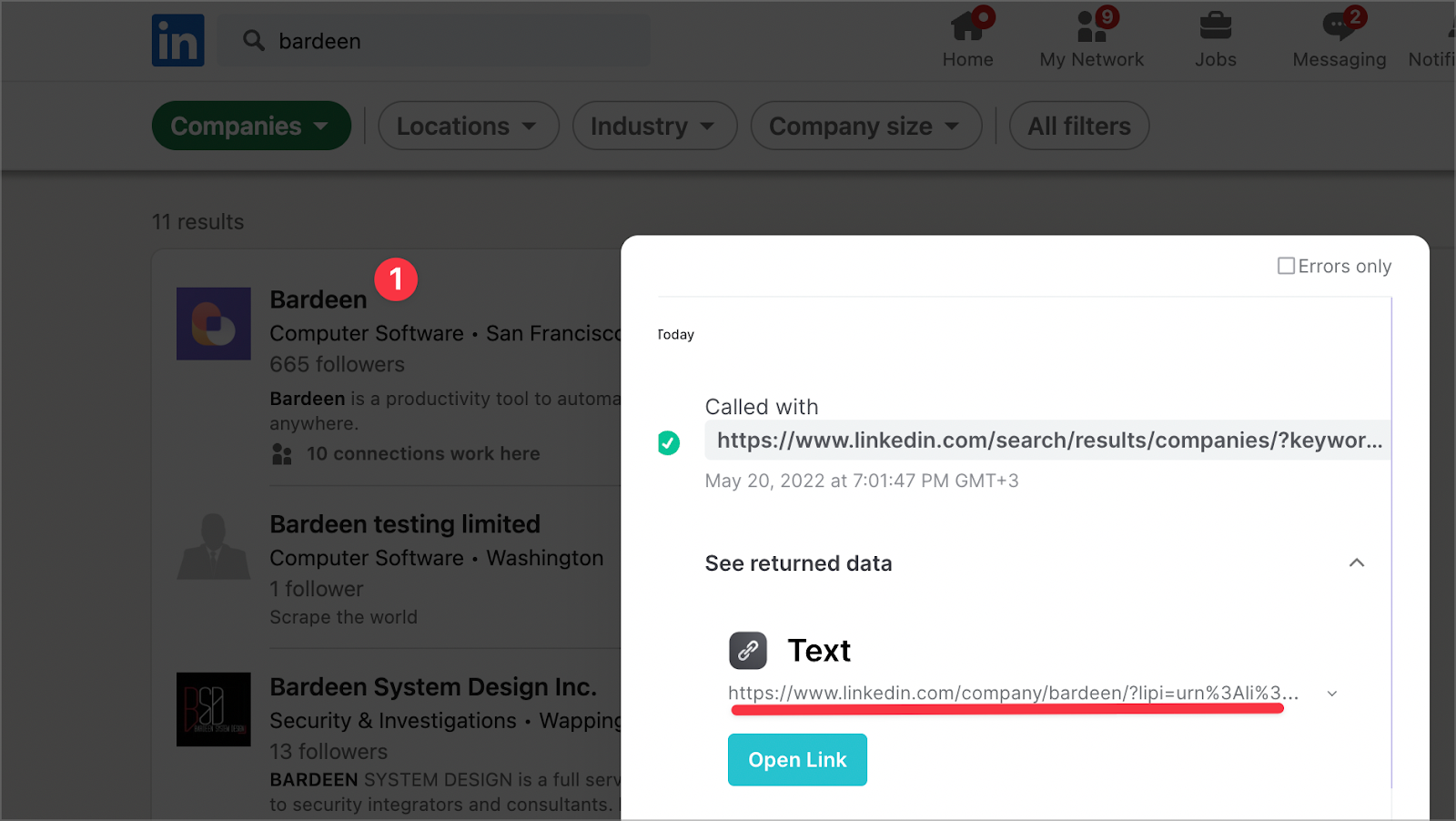
Task: Collapse the See returned data section
Action: pyautogui.click(x=1356, y=563)
